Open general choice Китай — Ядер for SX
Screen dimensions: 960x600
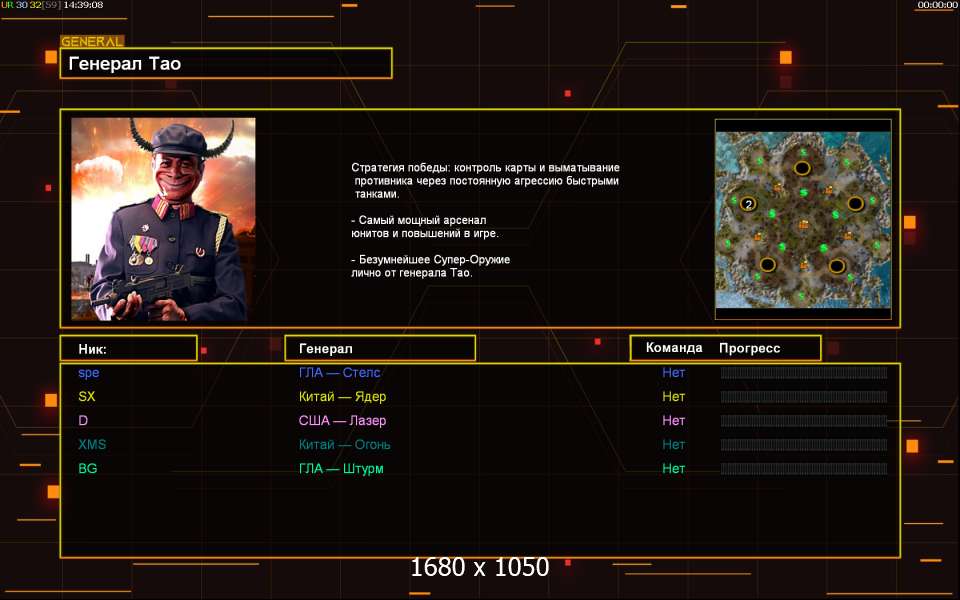(342, 397)
